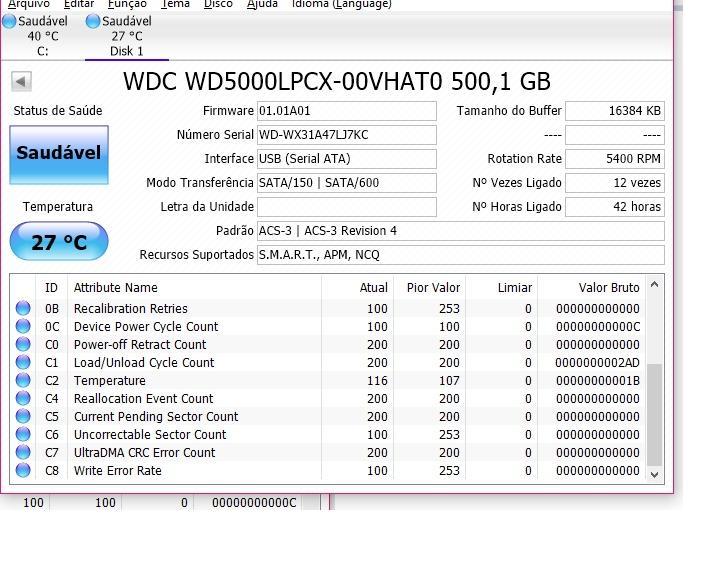Select the Write Error Rate text

[117, 471]
